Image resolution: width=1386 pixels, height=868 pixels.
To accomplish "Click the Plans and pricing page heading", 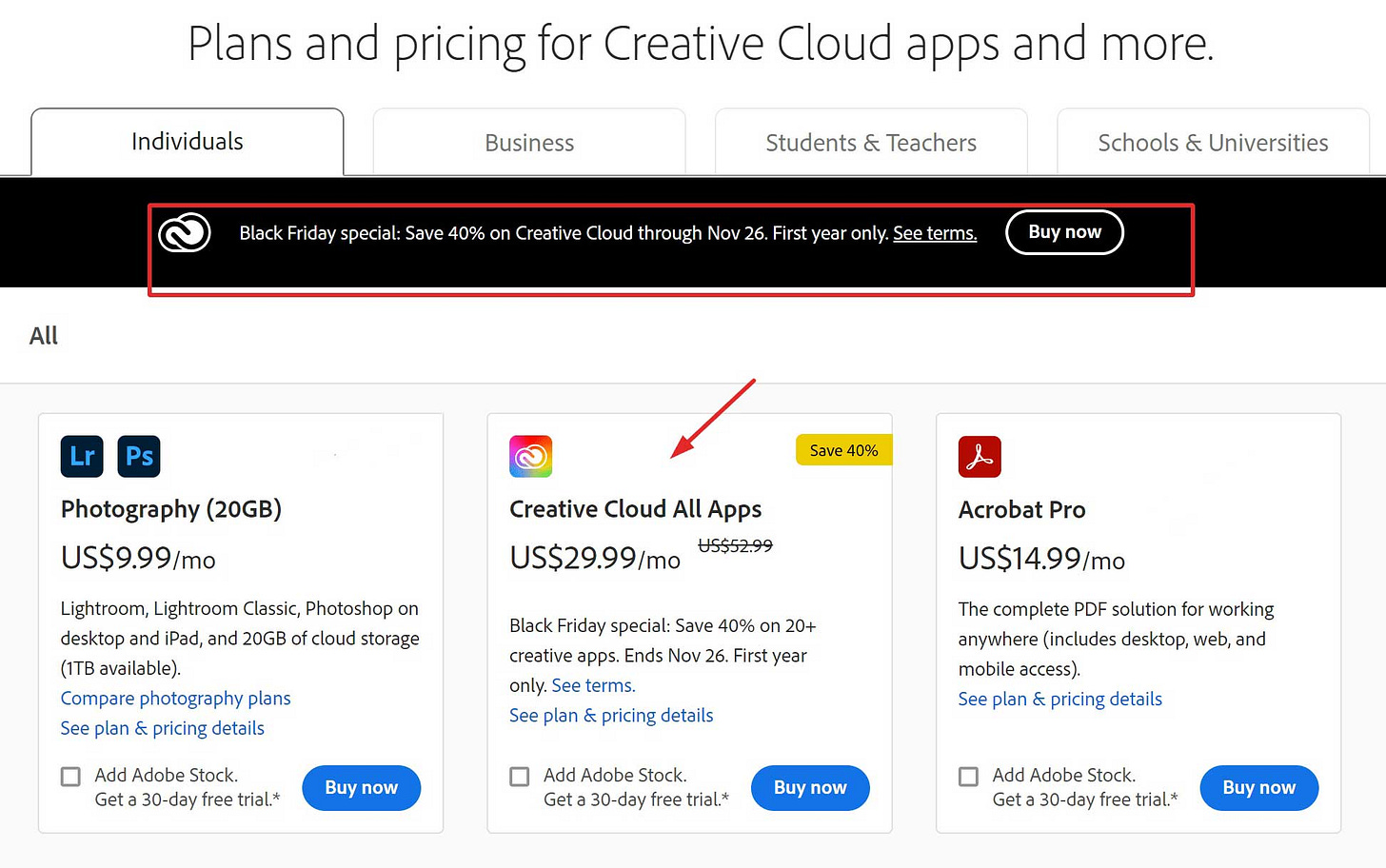I will [x=701, y=44].
